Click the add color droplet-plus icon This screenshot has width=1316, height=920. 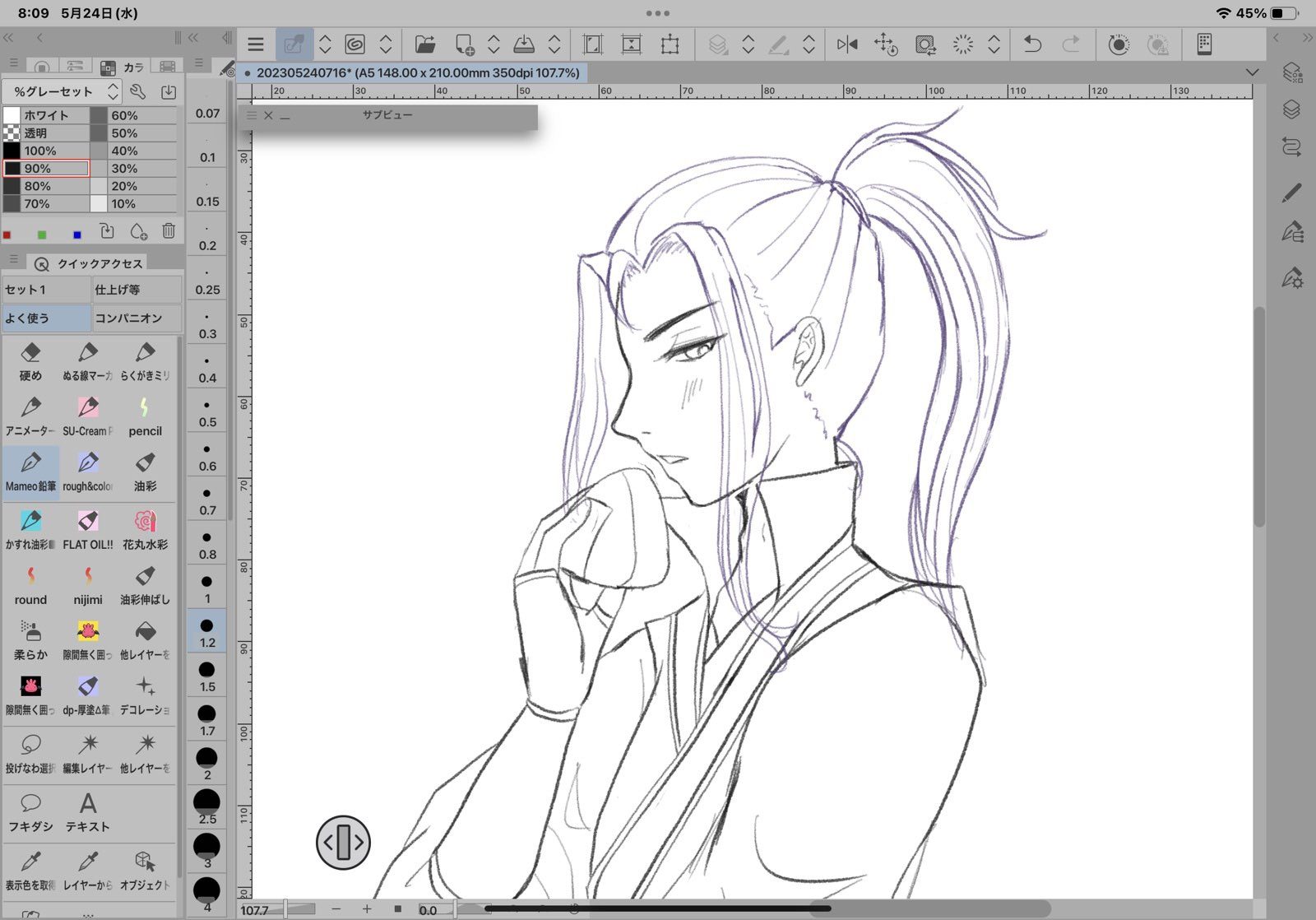(x=138, y=231)
